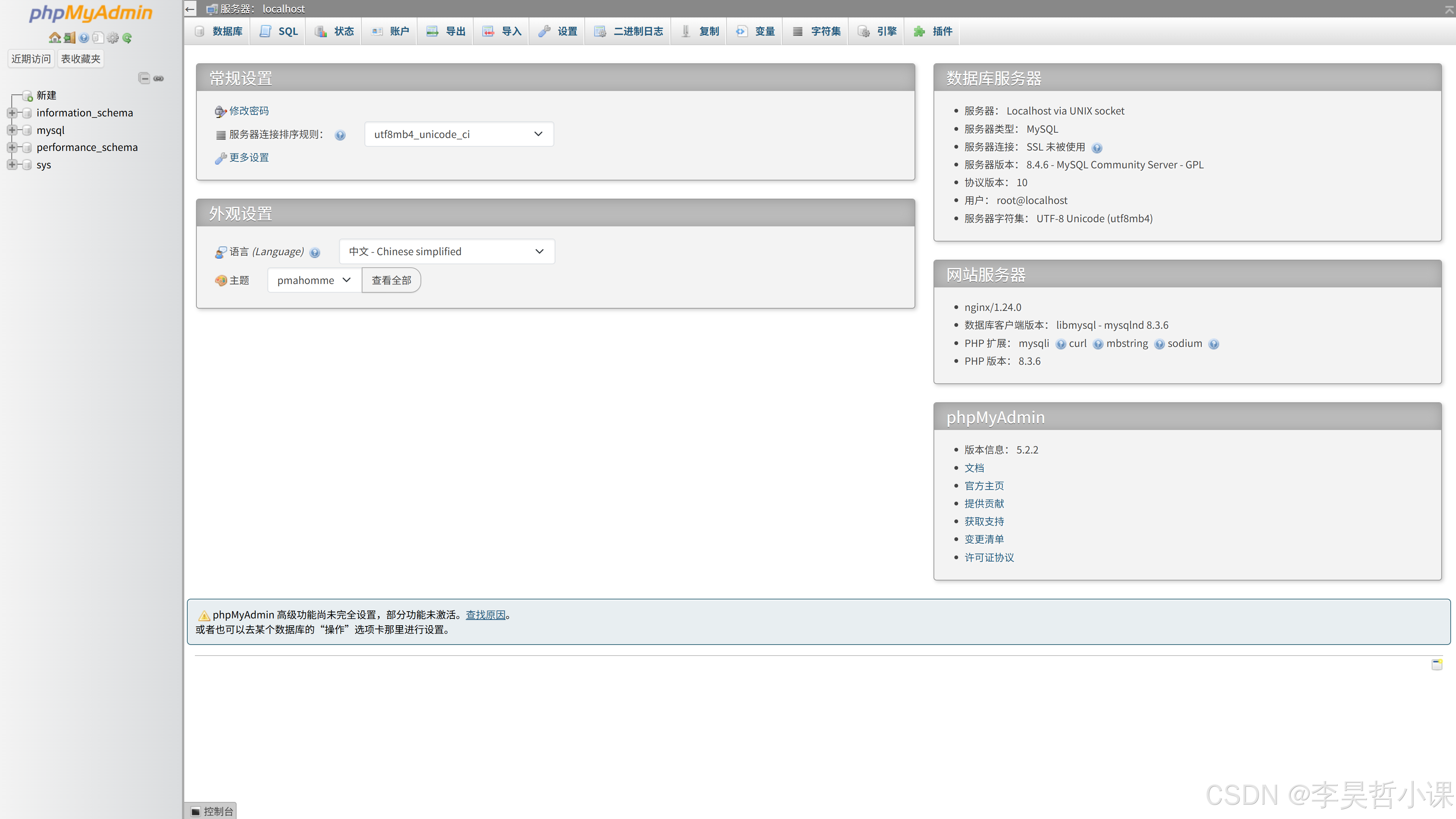Viewport: 1456px width, 819px height.
Task: Open the pmahomme theme dropdown
Action: pyautogui.click(x=314, y=280)
